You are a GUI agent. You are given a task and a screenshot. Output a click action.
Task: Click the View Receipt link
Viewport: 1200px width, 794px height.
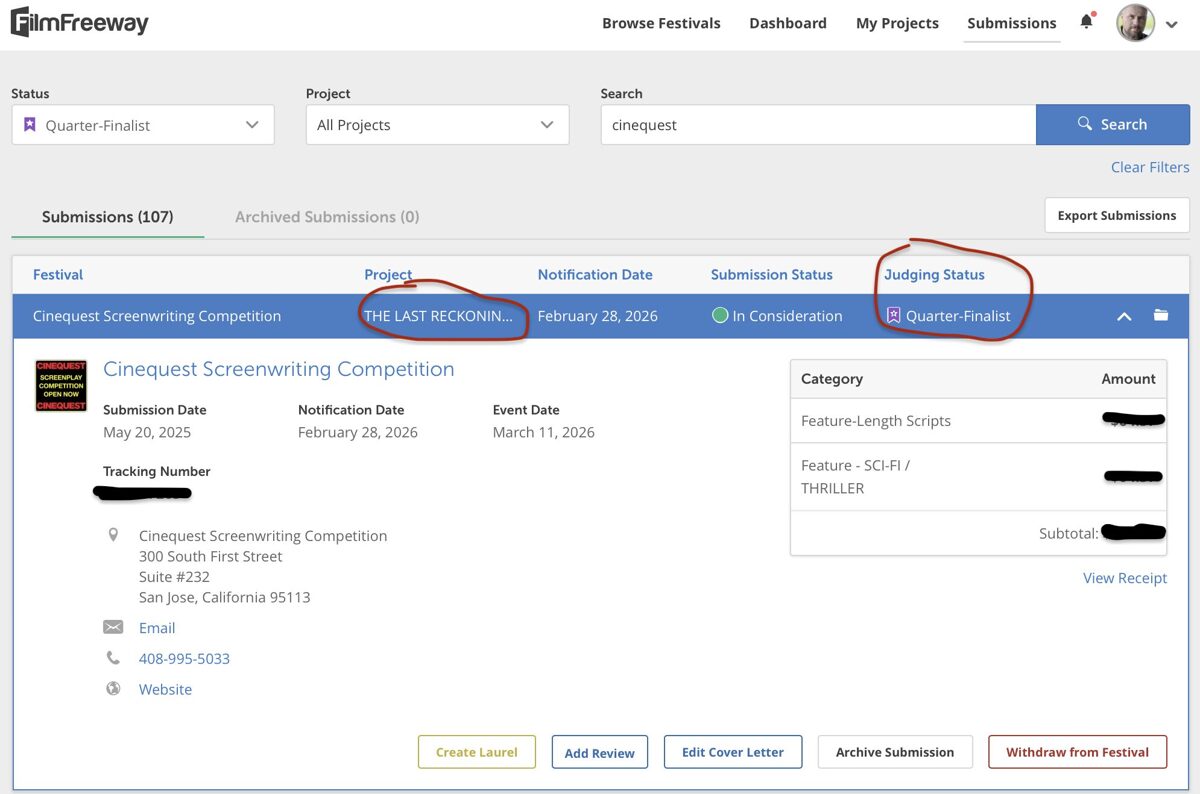pyautogui.click(x=1124, y=578)
